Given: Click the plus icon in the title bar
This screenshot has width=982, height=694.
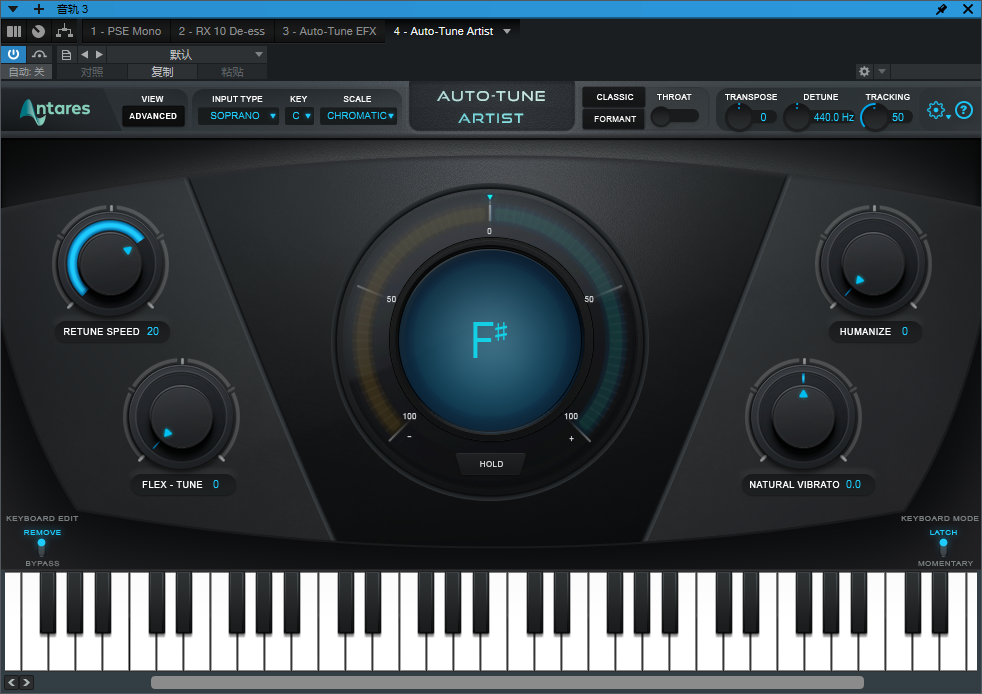Looking at the screenshot, I should [39, 9].
